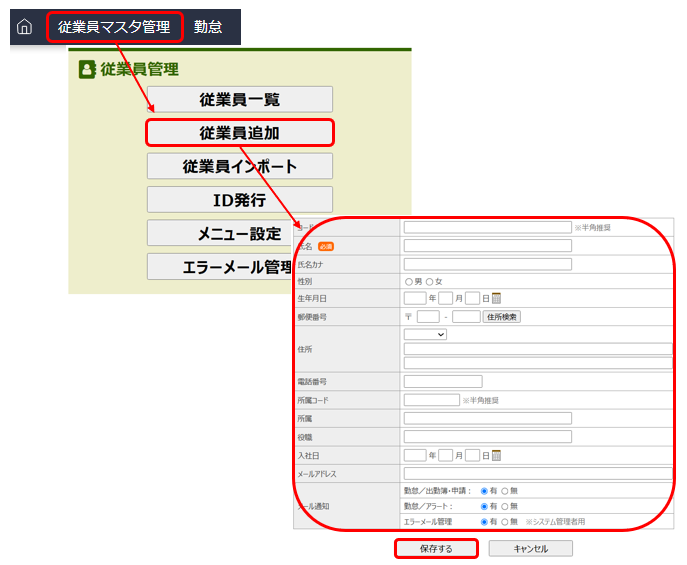Select the 男 gender radio button
This screenshot has width=687, height=565.
(409, 281)
